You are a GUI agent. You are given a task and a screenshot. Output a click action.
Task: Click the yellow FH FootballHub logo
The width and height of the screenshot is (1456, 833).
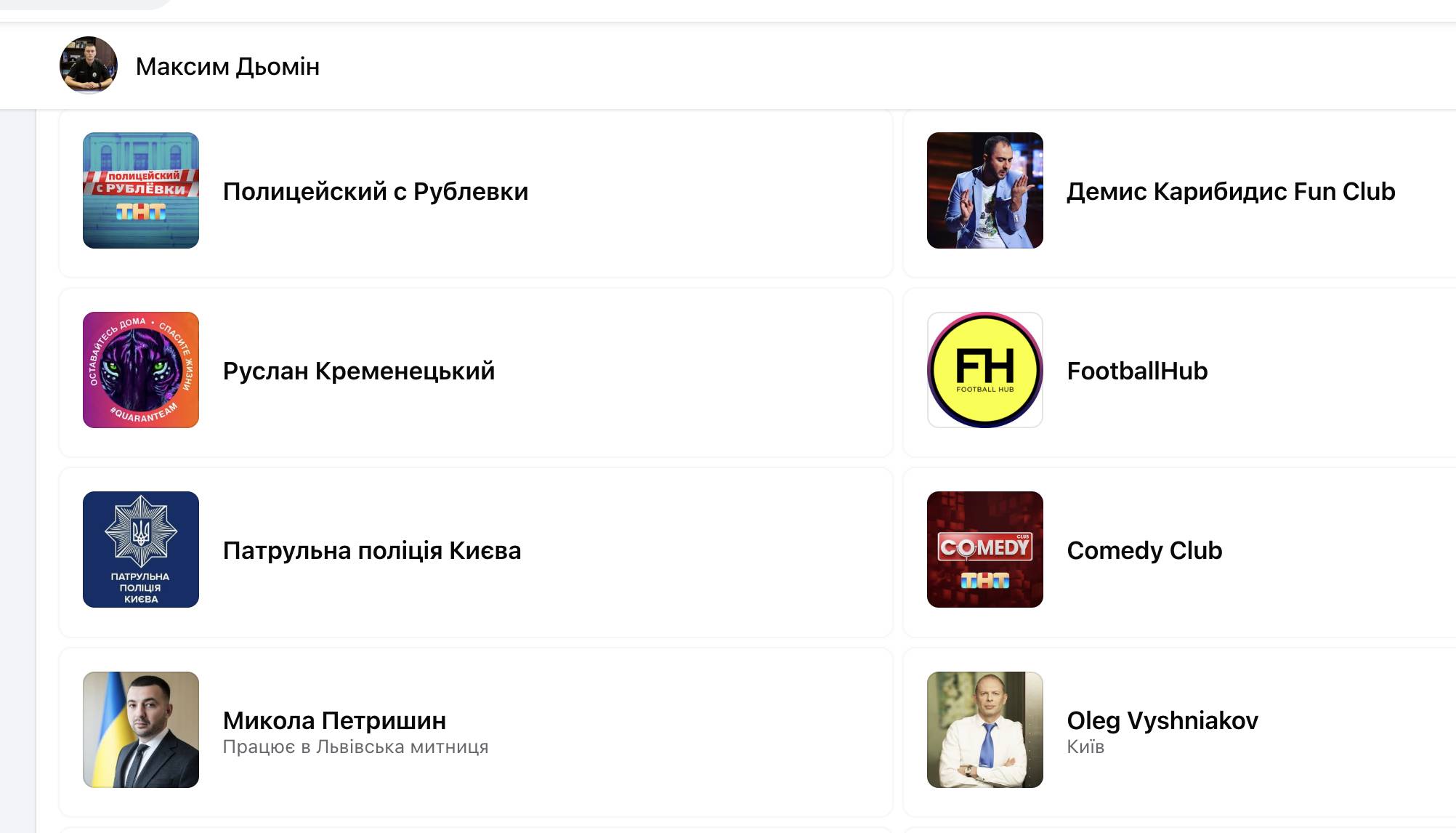[984, 370]
